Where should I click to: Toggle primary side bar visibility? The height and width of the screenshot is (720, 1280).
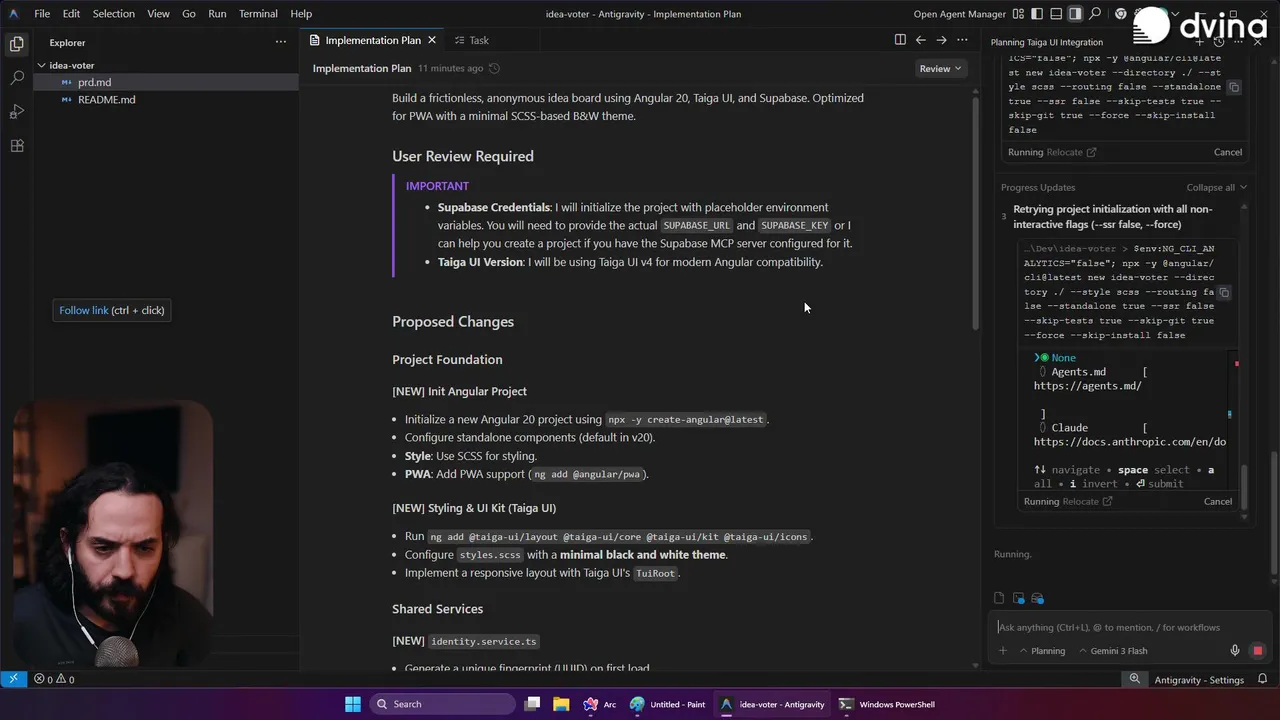[x=1037, y=14]
